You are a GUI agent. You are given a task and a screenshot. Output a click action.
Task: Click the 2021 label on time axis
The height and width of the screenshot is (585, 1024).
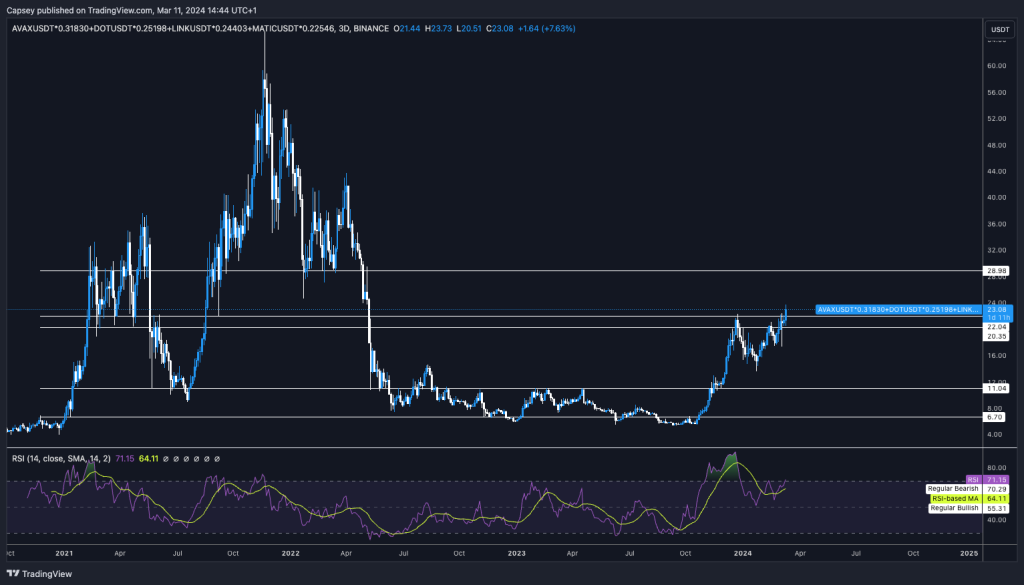(64, 553)
